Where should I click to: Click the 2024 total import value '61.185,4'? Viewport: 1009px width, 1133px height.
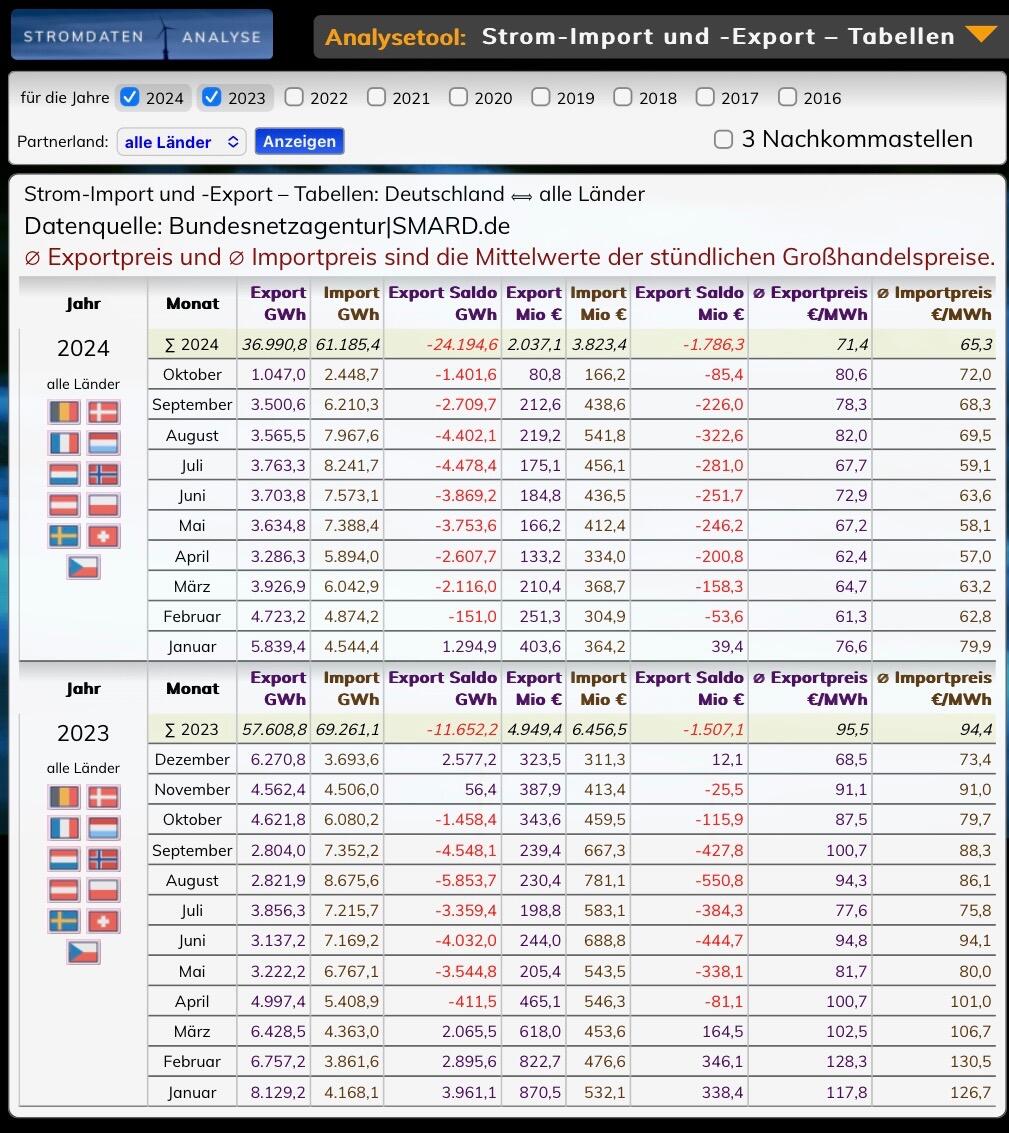point(348,345)
